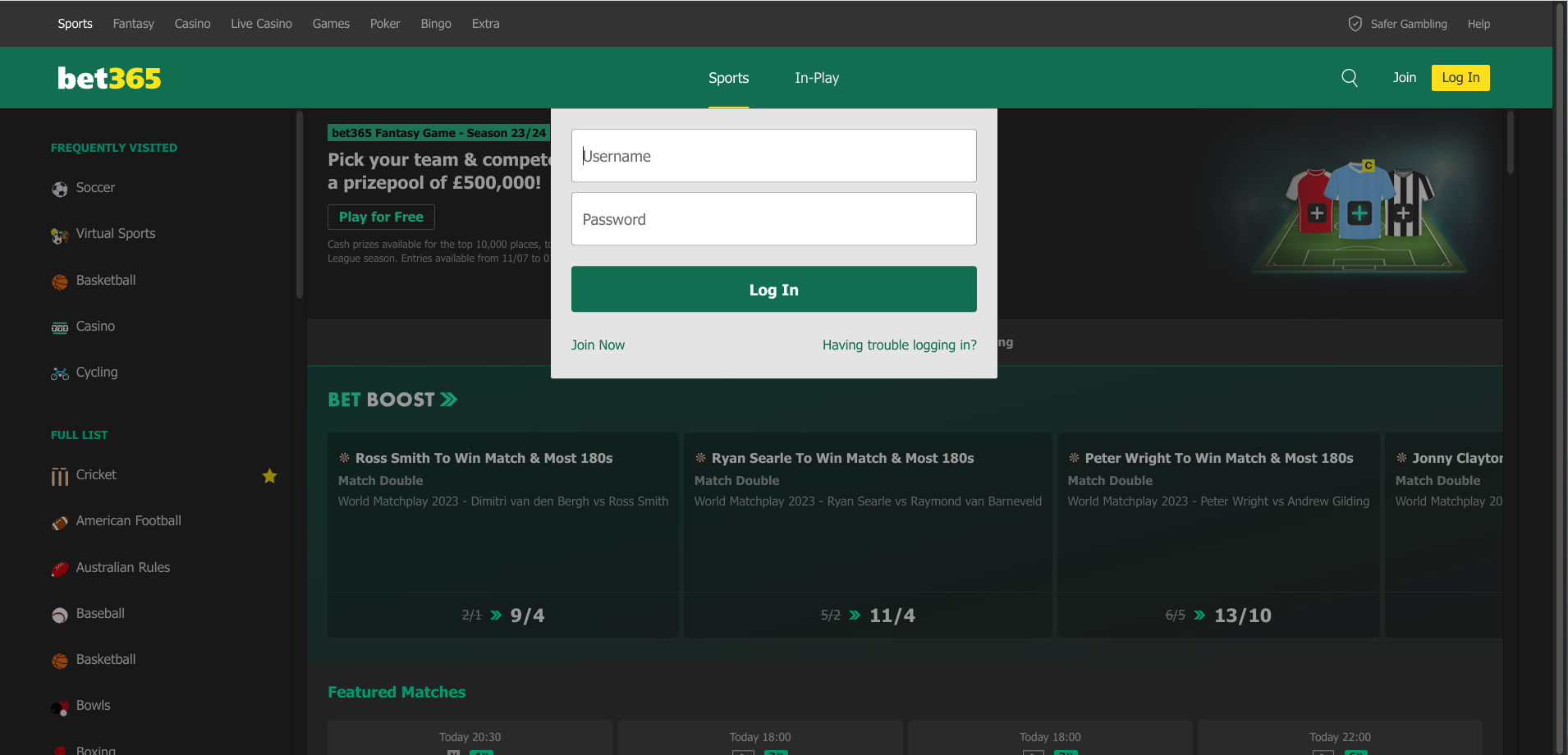Focus the Password input field
The image size is (1568, 755).
pos(774,219)
